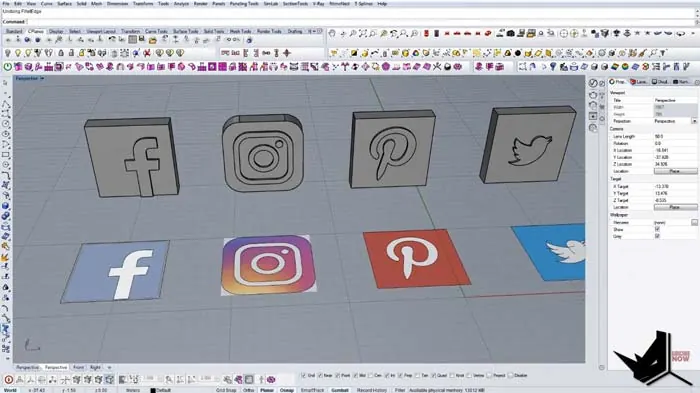Click the solid black sphere icon
The width and height of the screenshot is (700, 393).
click(x=518, y=53)
